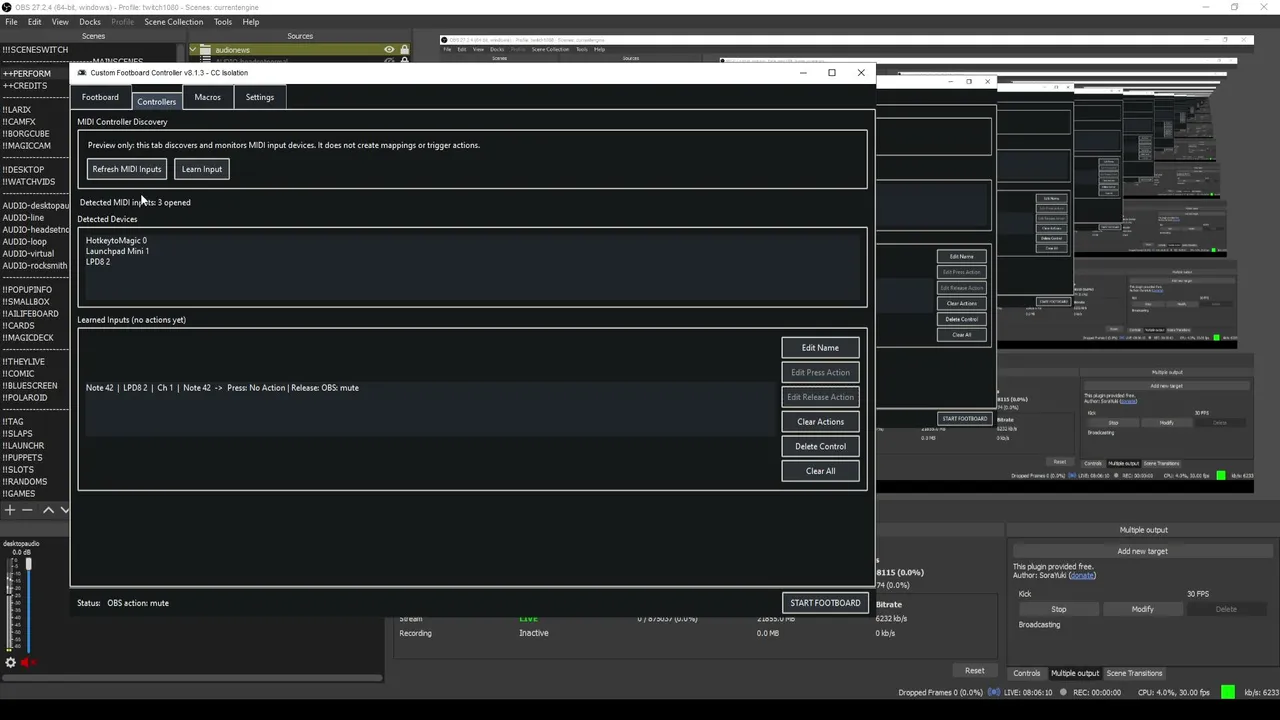Select the Launchpad Mini 1 device
This screenshot has width=1280, height=720.
tap(117, 251)
